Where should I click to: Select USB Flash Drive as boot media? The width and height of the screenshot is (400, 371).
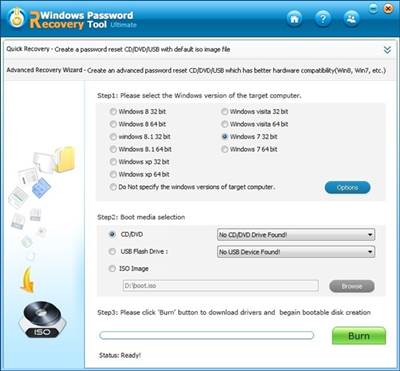(x=113, y=252)
